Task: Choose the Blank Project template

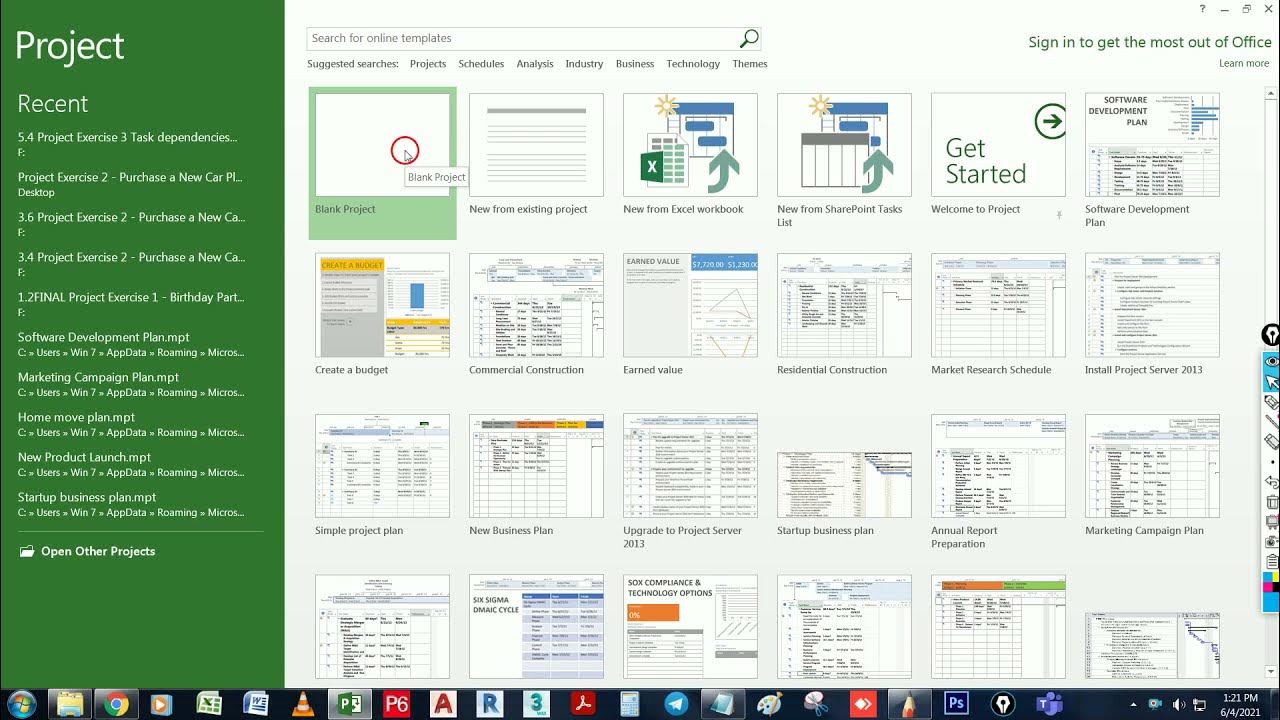Action: coord(382,163)
